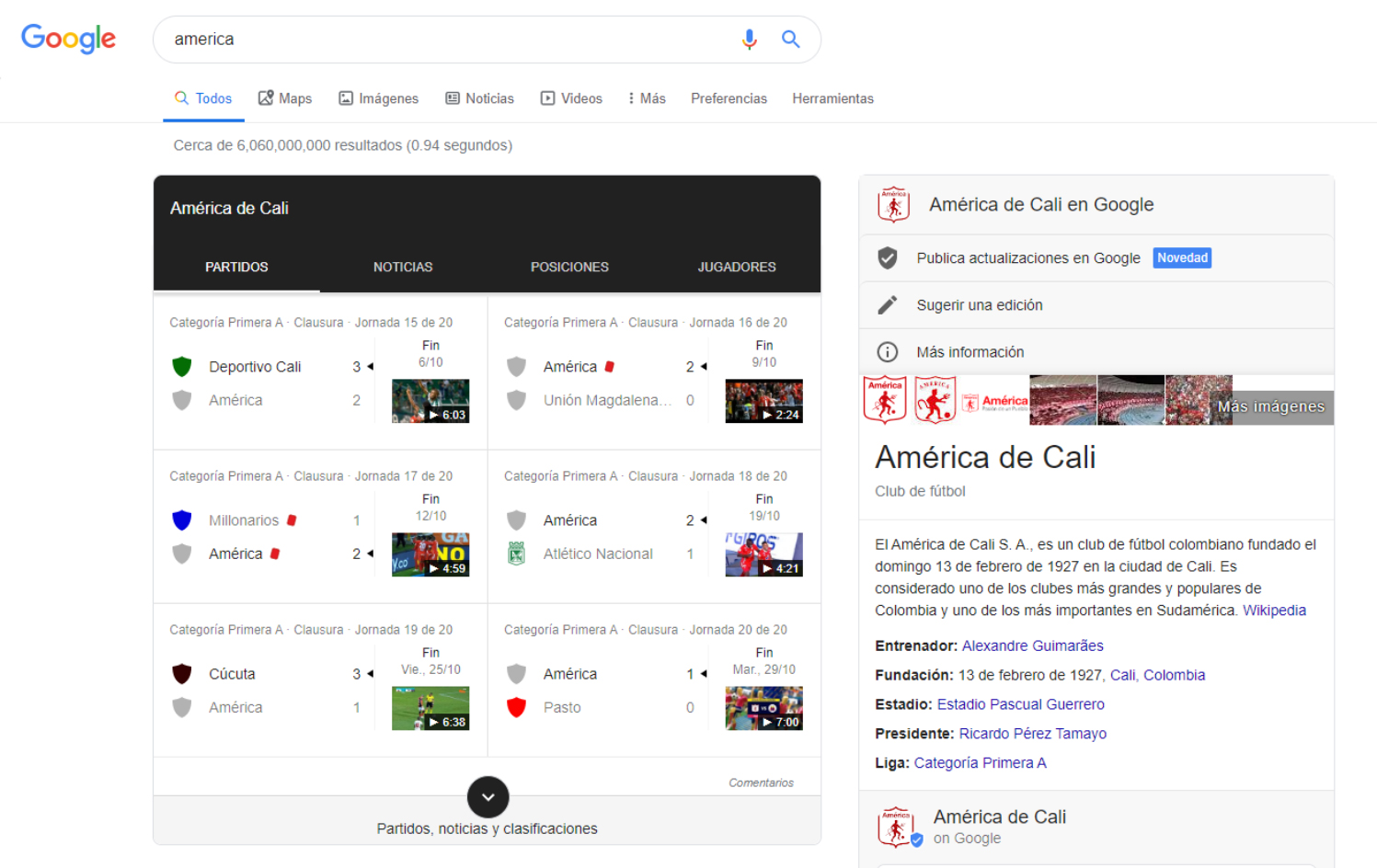Click the Novedad badge
The width and height of the screenshot is (1377, 868).
pyautogui.click(x=1182, y=258)
